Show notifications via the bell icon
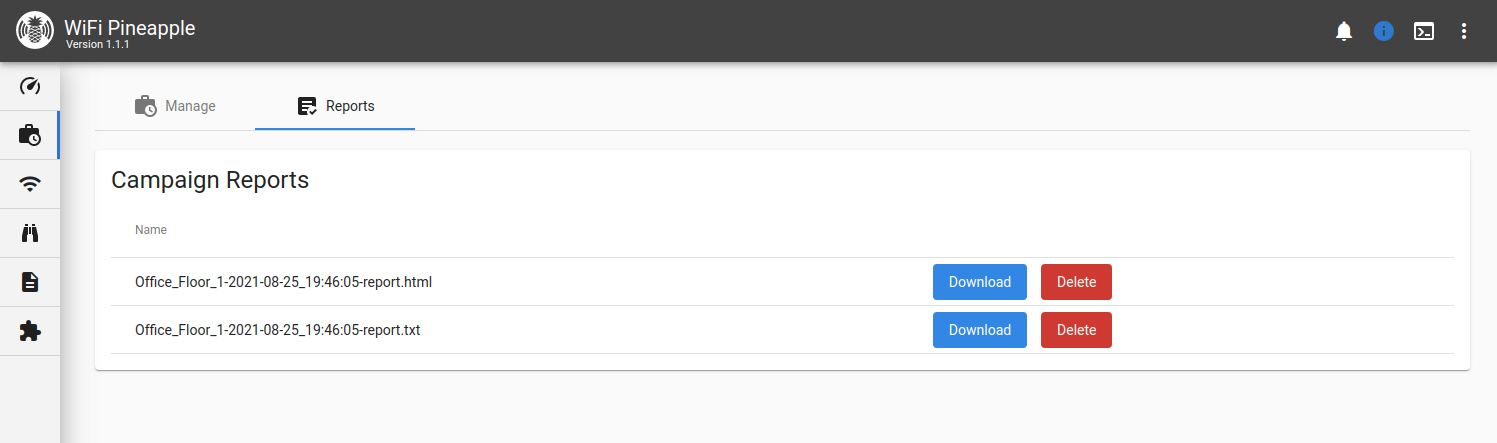Image resolution: width=1497 pixels, height=443 pixels. (1344, 31)
